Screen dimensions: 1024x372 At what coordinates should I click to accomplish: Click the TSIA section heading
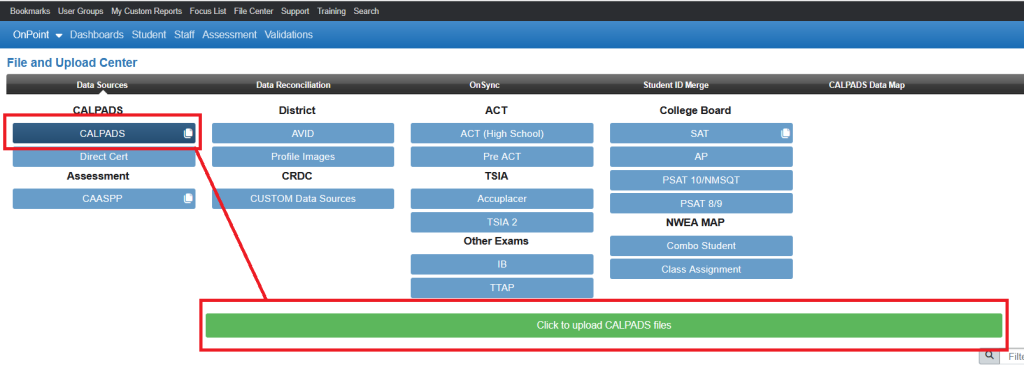click(496, 176)
